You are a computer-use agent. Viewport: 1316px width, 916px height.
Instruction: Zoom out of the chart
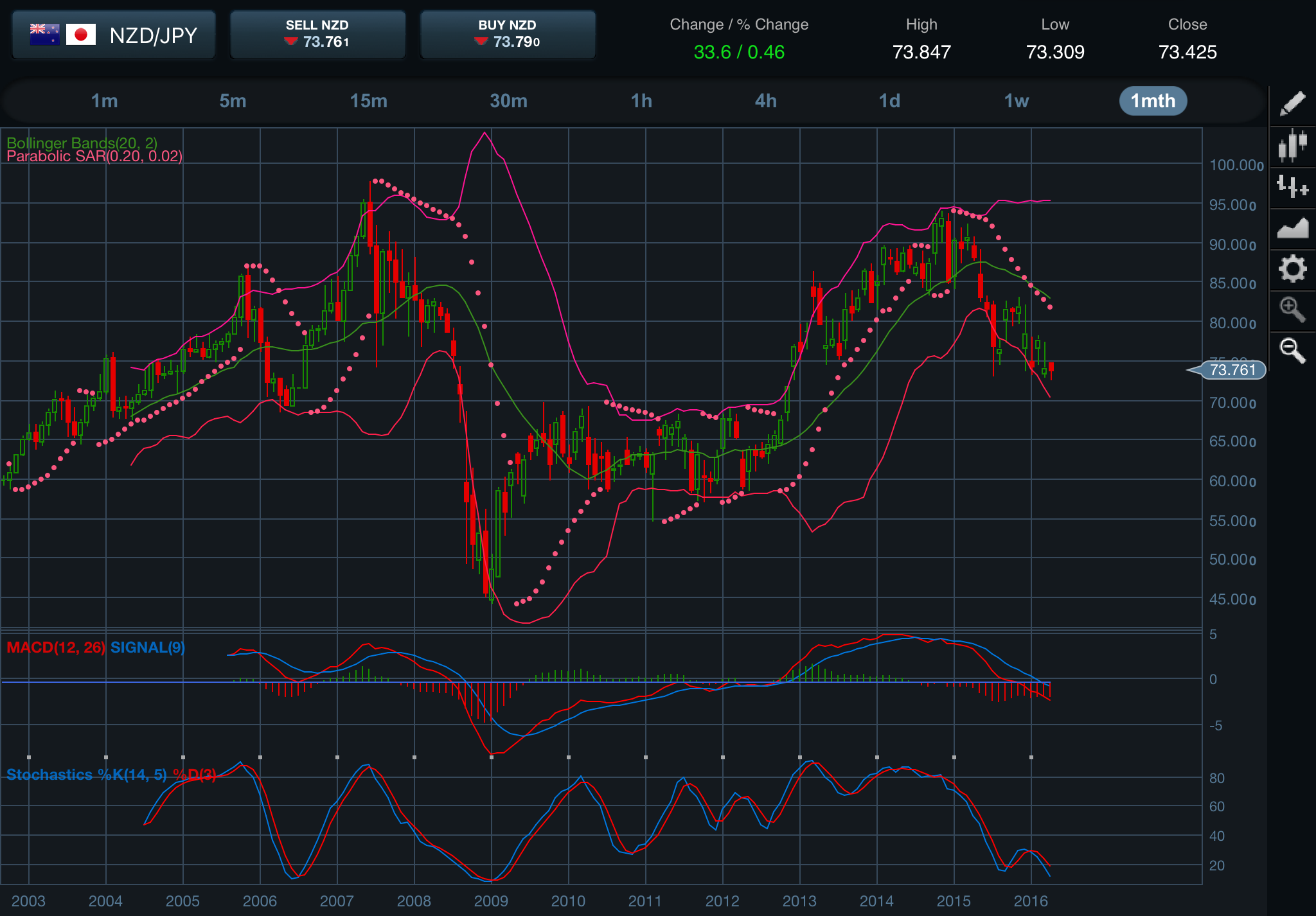click(x=1292, y=351)
